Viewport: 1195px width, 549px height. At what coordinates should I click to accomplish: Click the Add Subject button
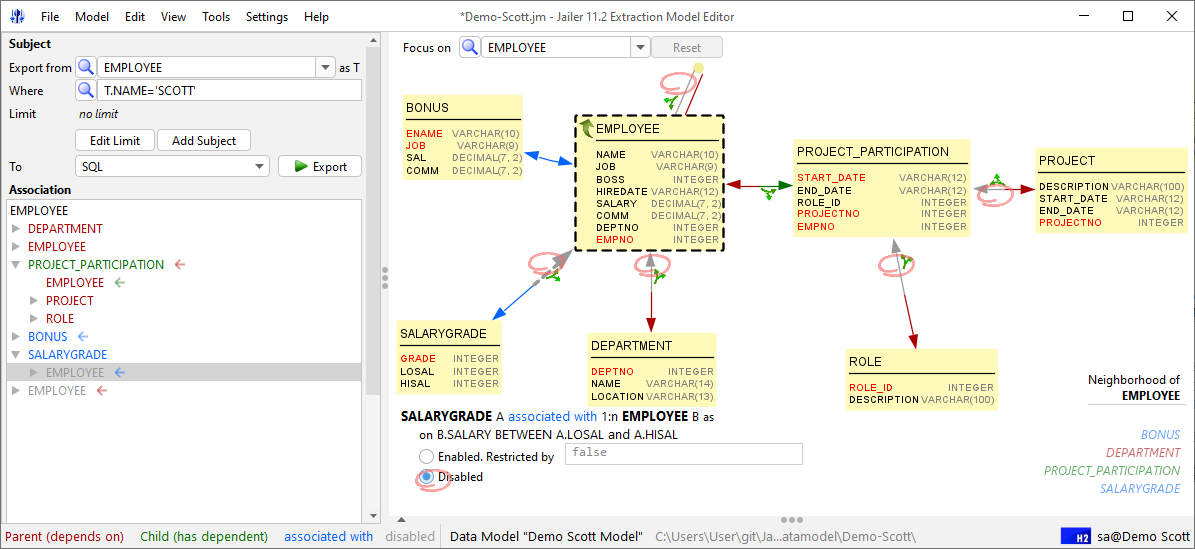204,140
